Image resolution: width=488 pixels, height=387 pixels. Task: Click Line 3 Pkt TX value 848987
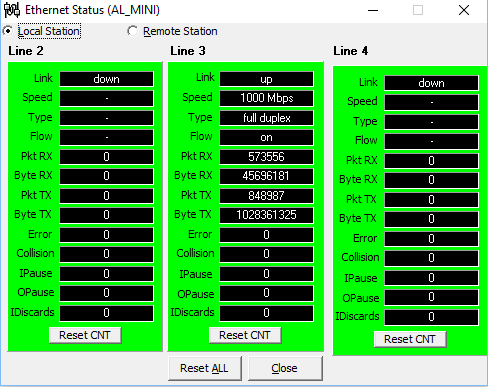pos(266,196)
